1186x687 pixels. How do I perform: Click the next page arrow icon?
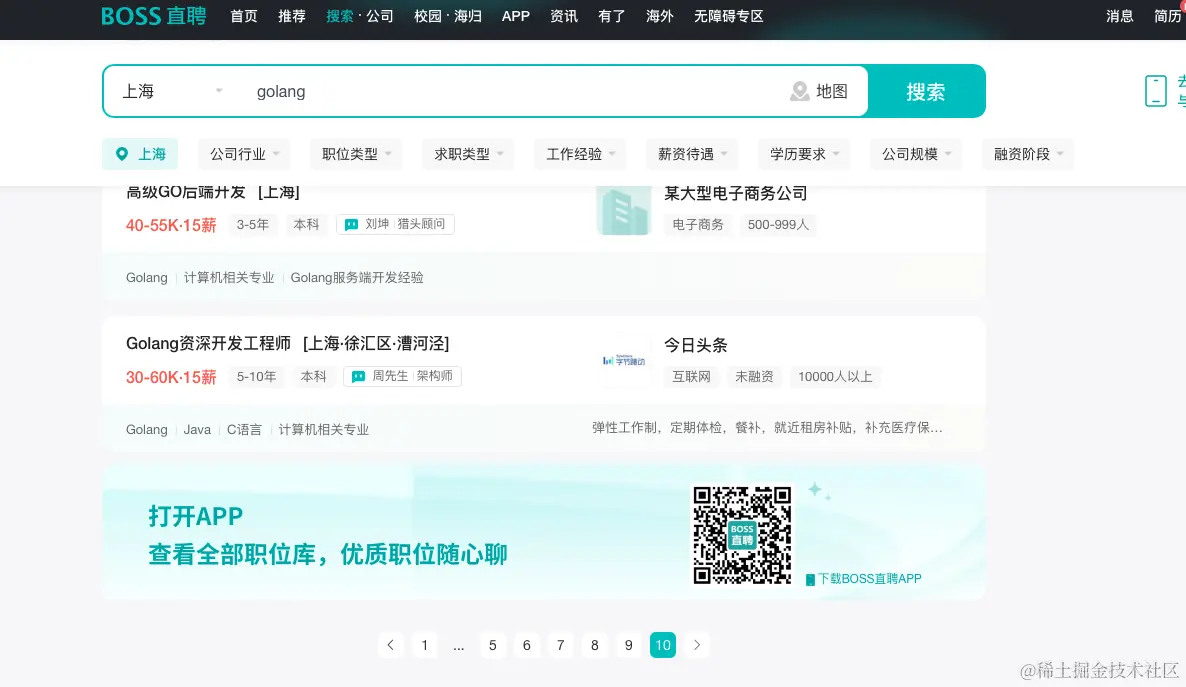697,645
